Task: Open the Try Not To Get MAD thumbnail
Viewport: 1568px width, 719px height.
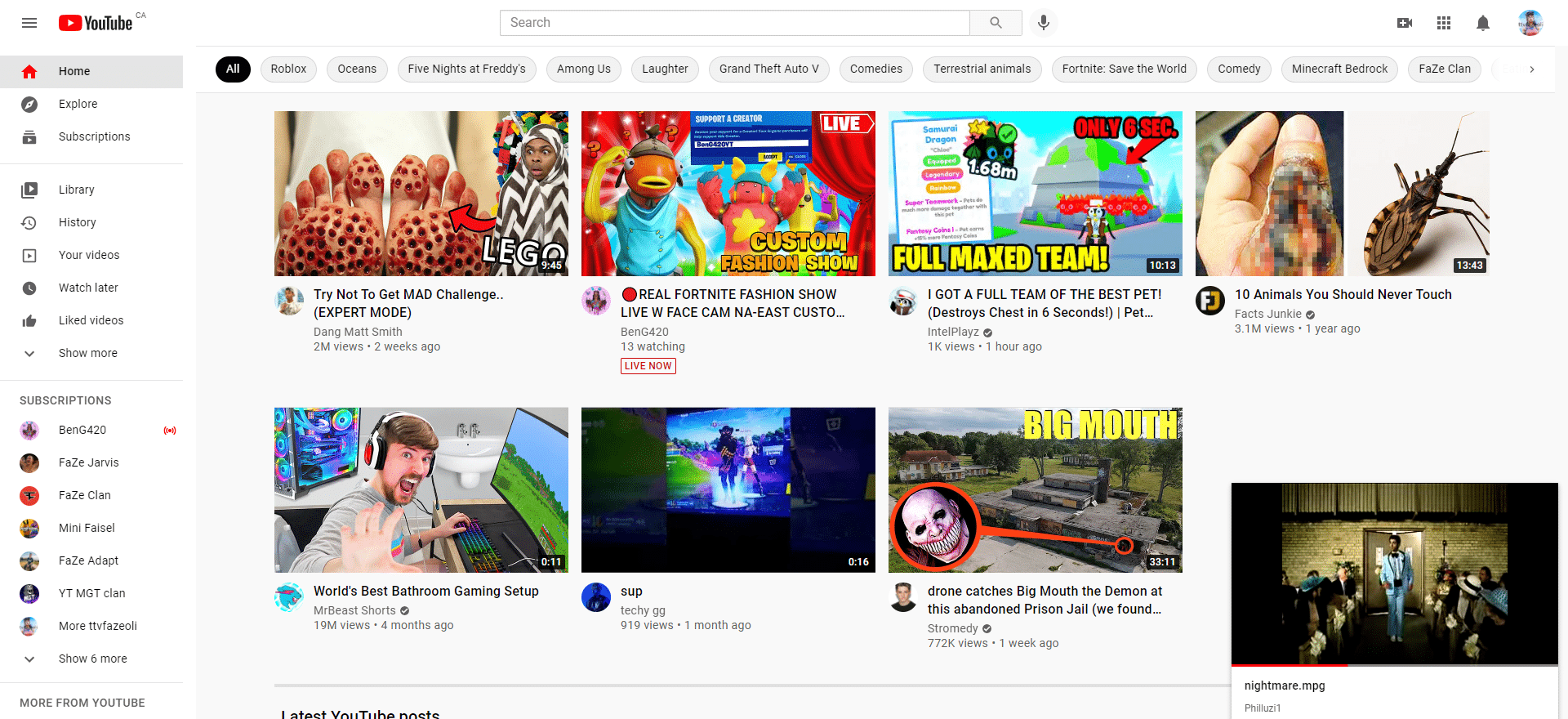Action: click(x=421, y=194)
